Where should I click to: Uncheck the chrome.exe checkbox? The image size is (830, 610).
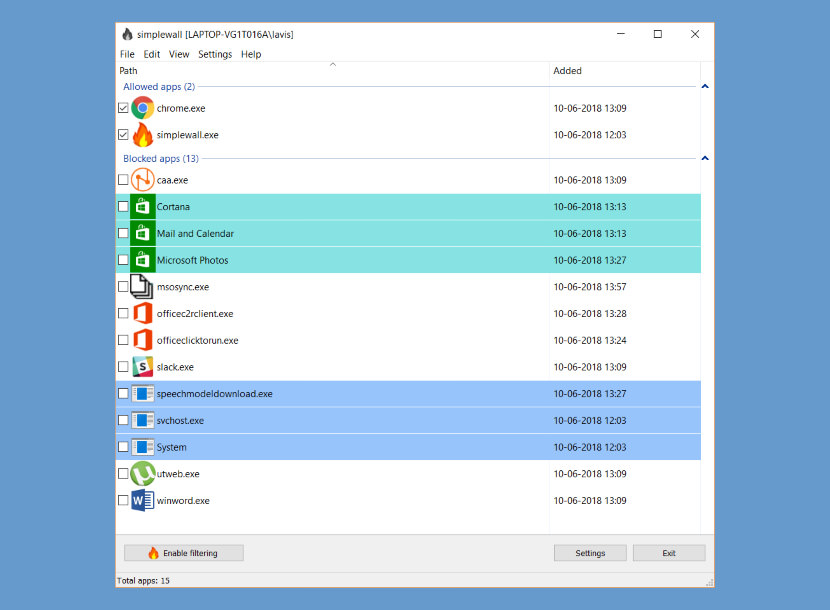(123, 108)
